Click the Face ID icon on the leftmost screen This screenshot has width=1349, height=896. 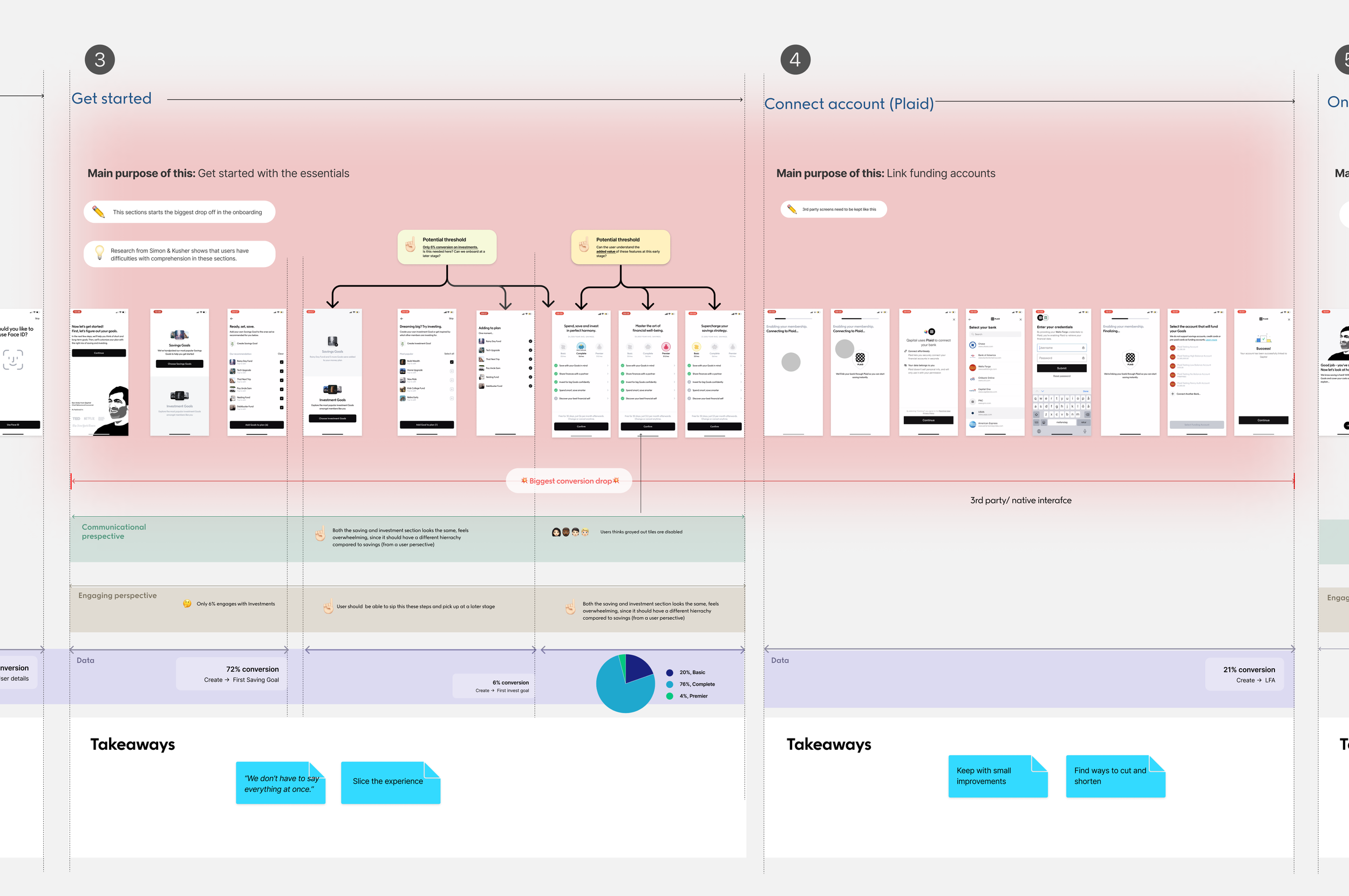click(13, 359)
